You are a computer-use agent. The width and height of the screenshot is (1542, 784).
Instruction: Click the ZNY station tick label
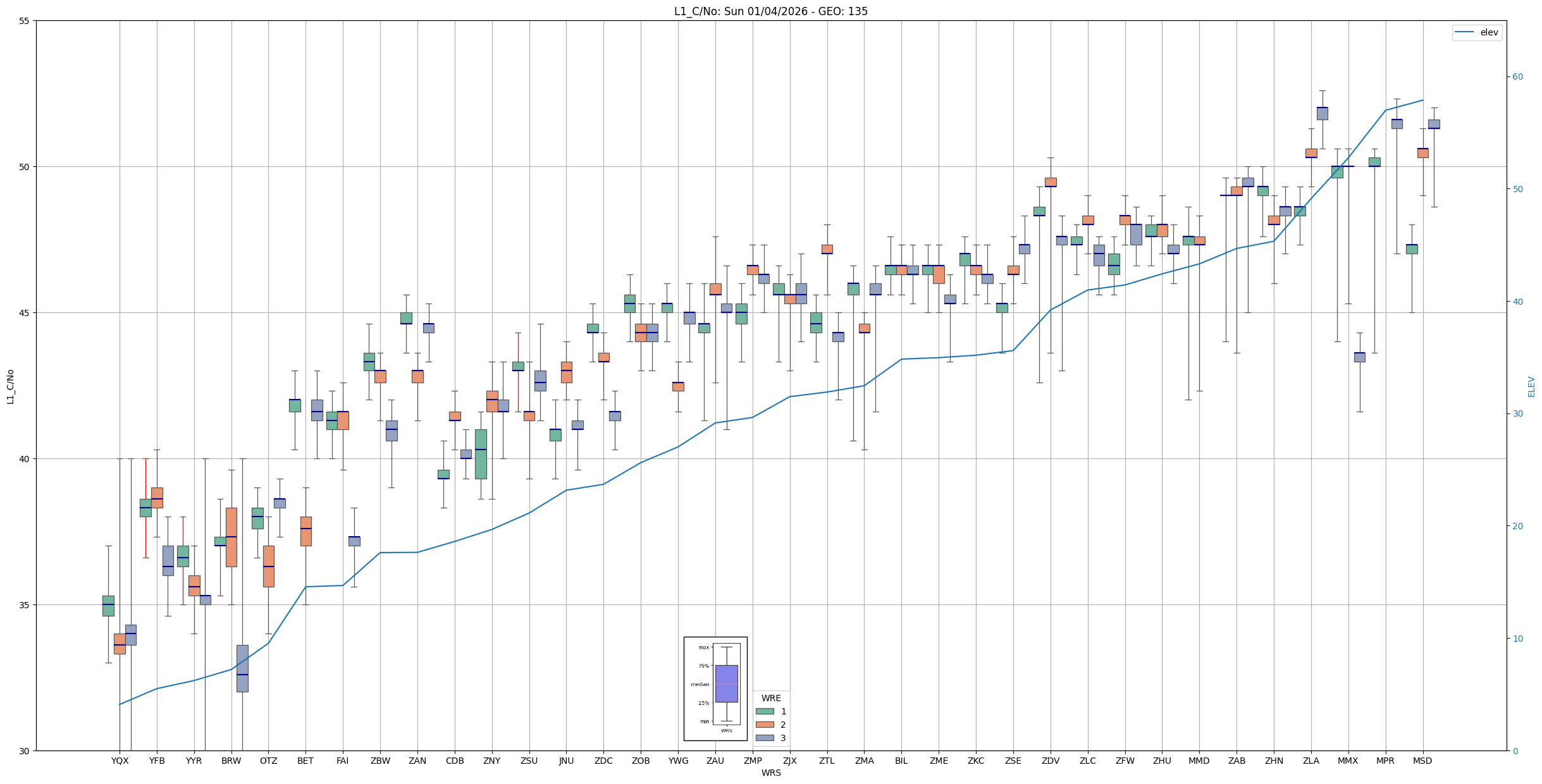pyautogui.click(x=491, y=761)
